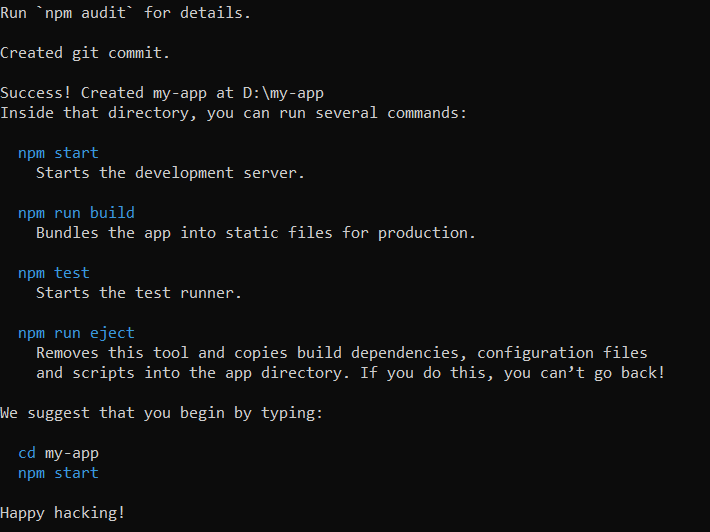Click the 'D:\my-app' path text
The width and height of the screenshot is (710, 532).
283,93
